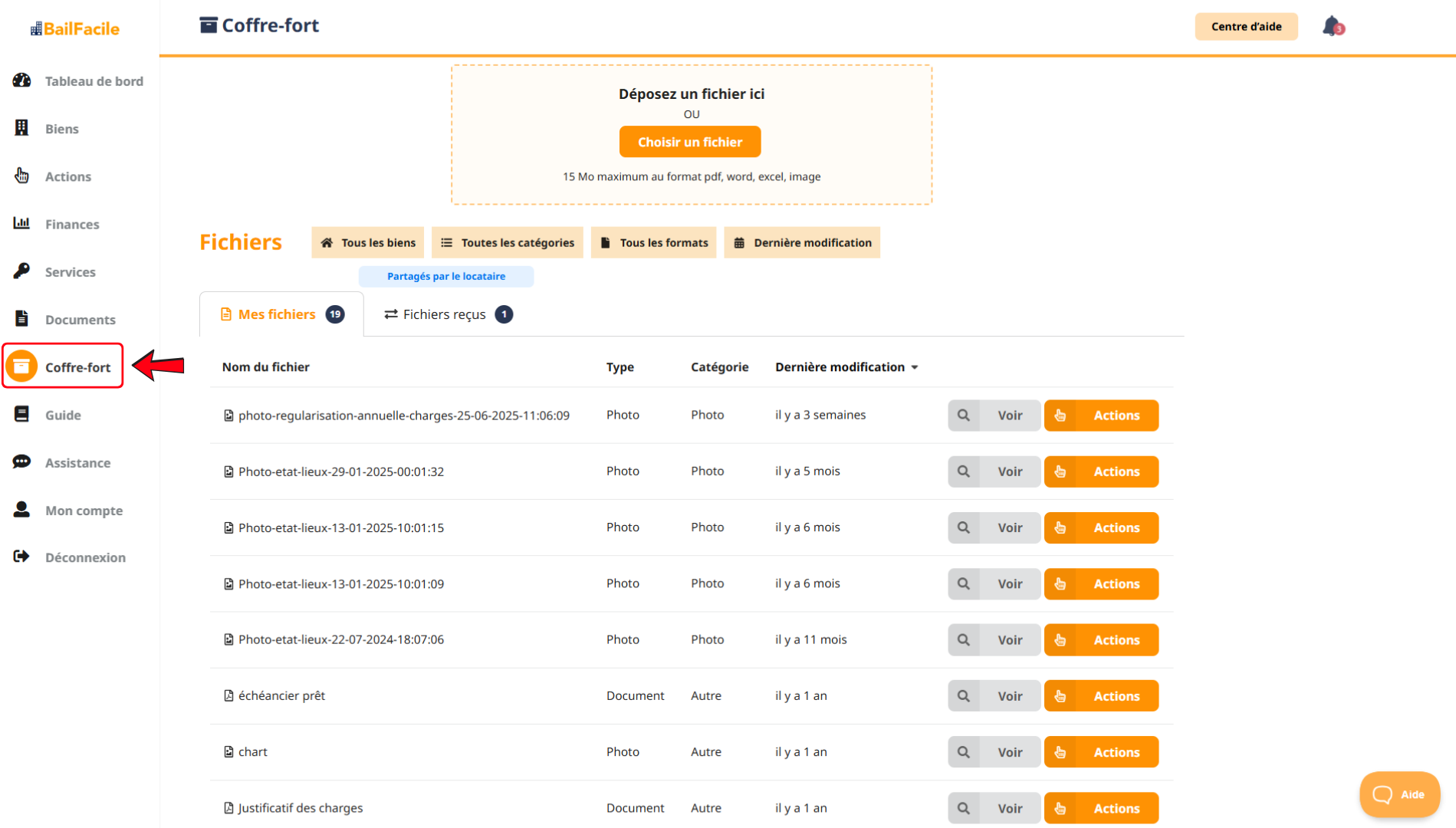Click the Documents file icon
Image resolution: width=1456 pixels, height=828 pixels.
click(x=21, y=318)
